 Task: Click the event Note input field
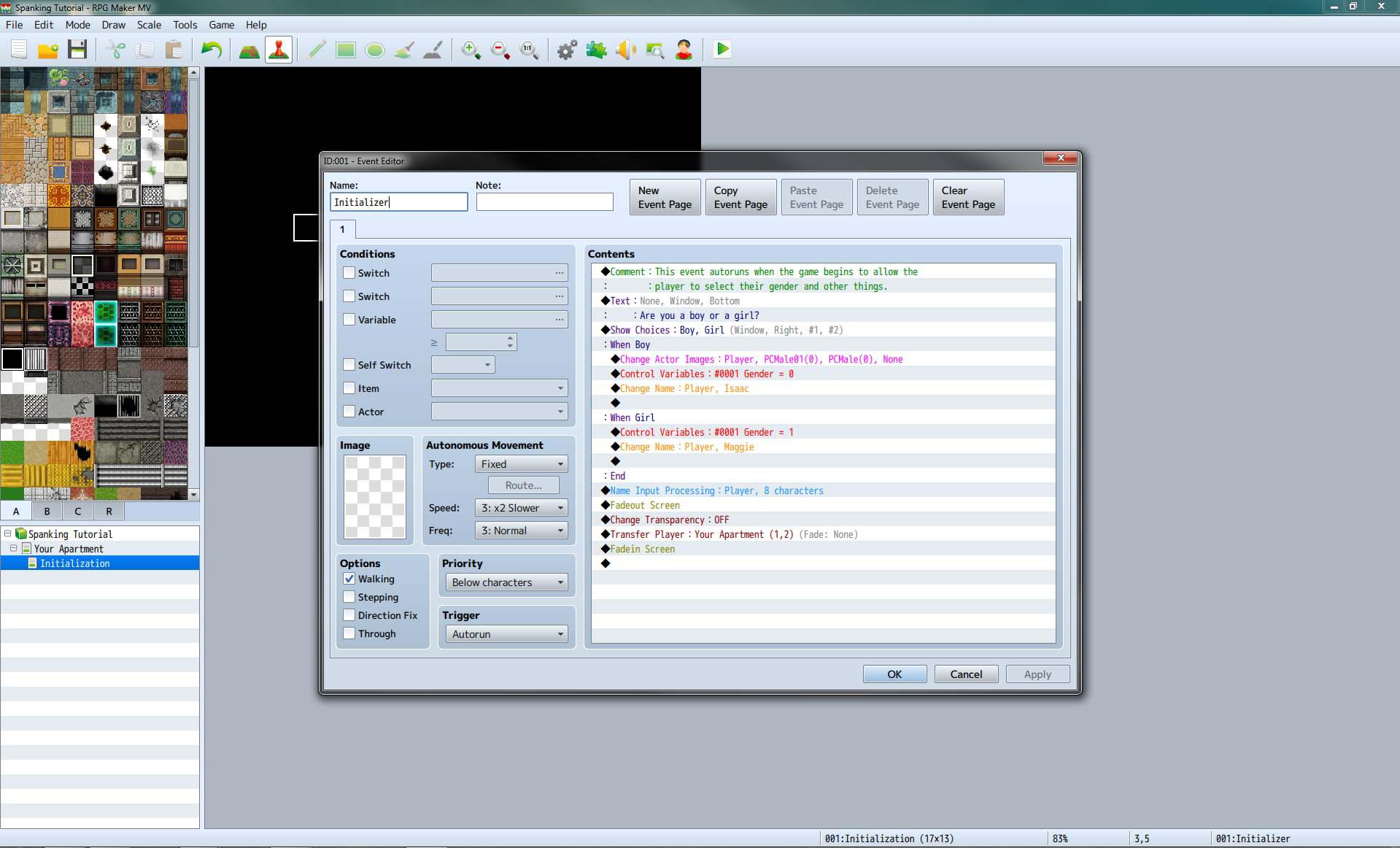[x=545, y=202]
